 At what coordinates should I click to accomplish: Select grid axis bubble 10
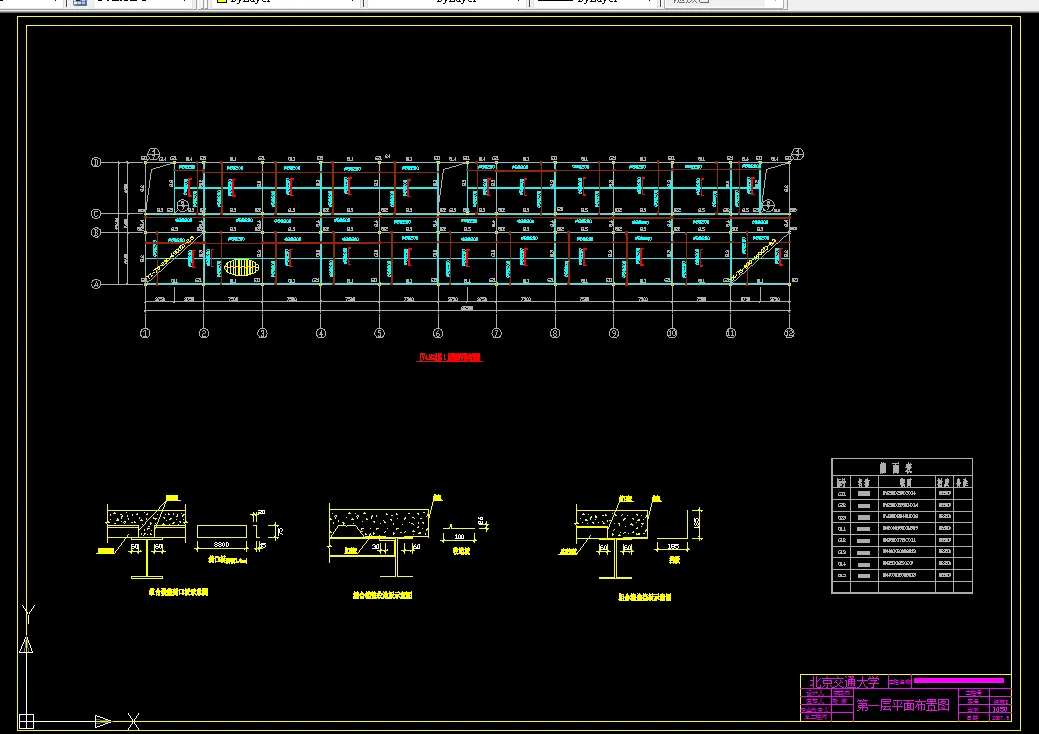(672, 333)
